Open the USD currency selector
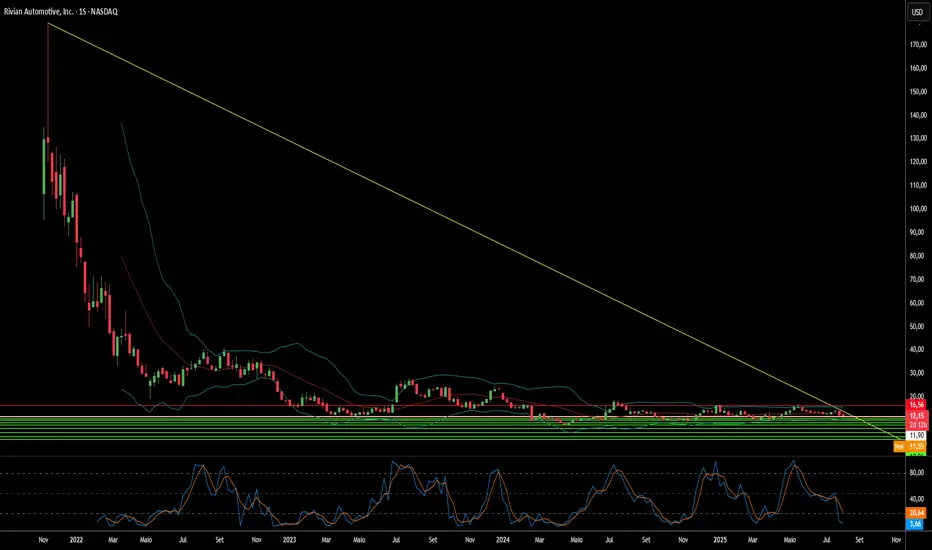The height and width of the screenshot is (550, 932). tap(915, 12)
